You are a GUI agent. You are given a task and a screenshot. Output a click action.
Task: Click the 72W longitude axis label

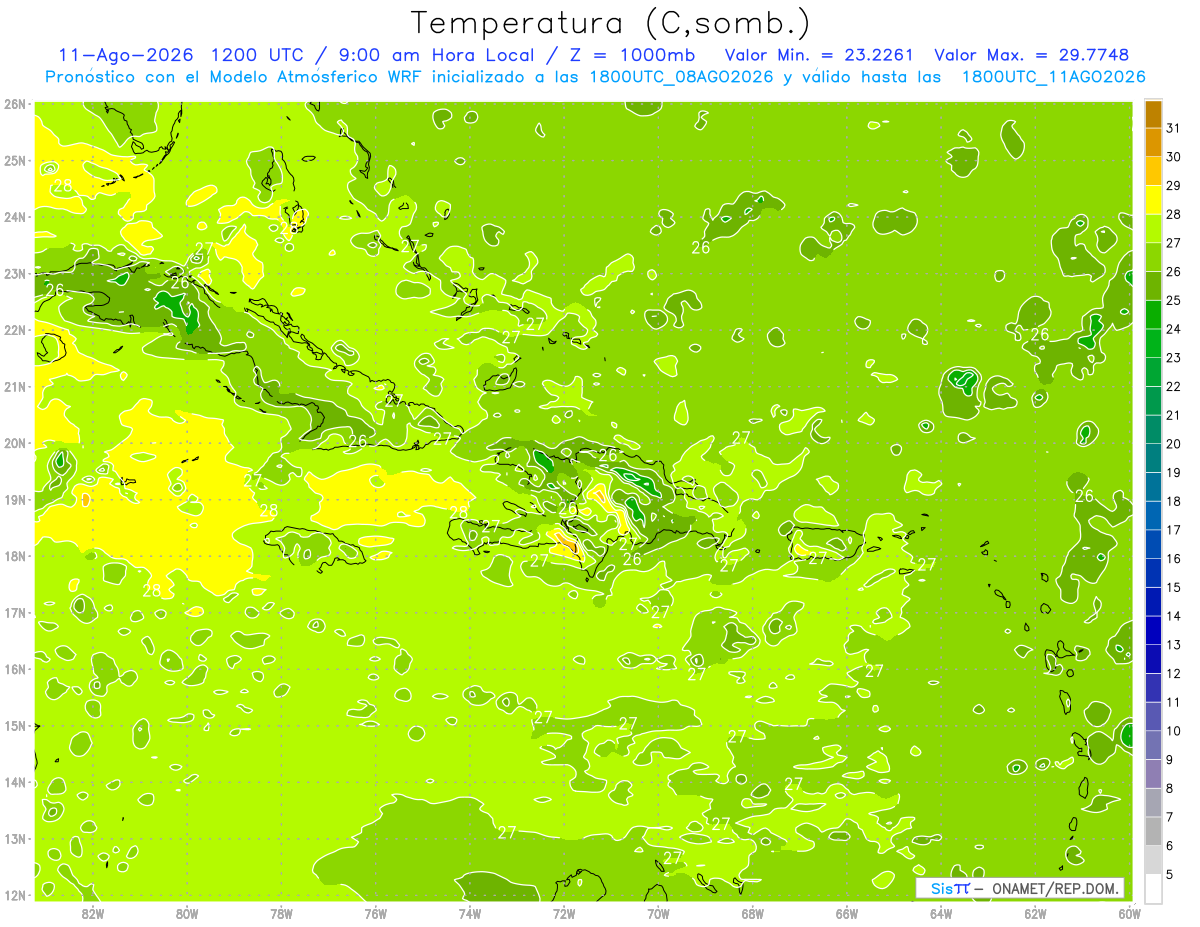point(564,912)
